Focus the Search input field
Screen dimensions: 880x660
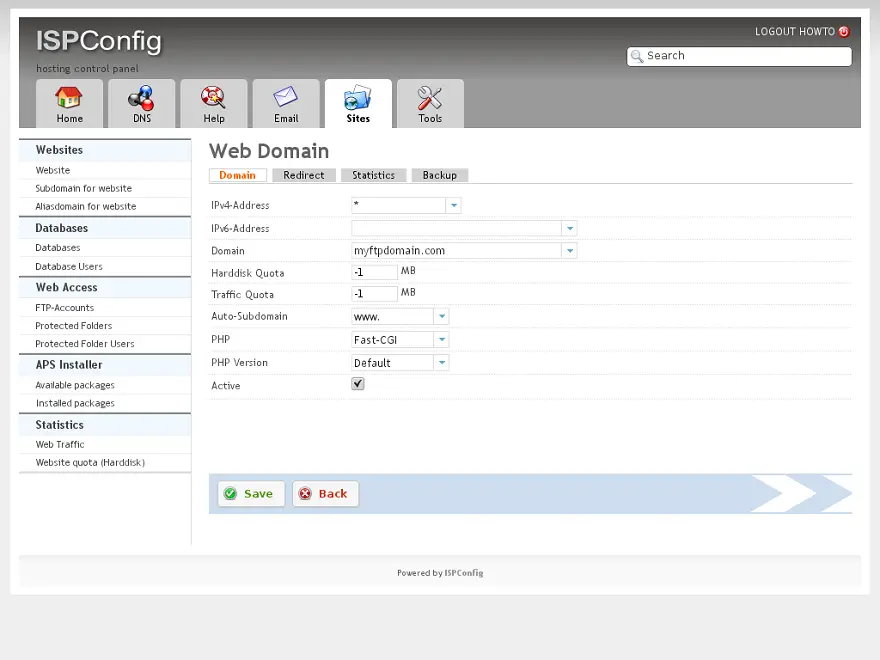tap(739, 56)
